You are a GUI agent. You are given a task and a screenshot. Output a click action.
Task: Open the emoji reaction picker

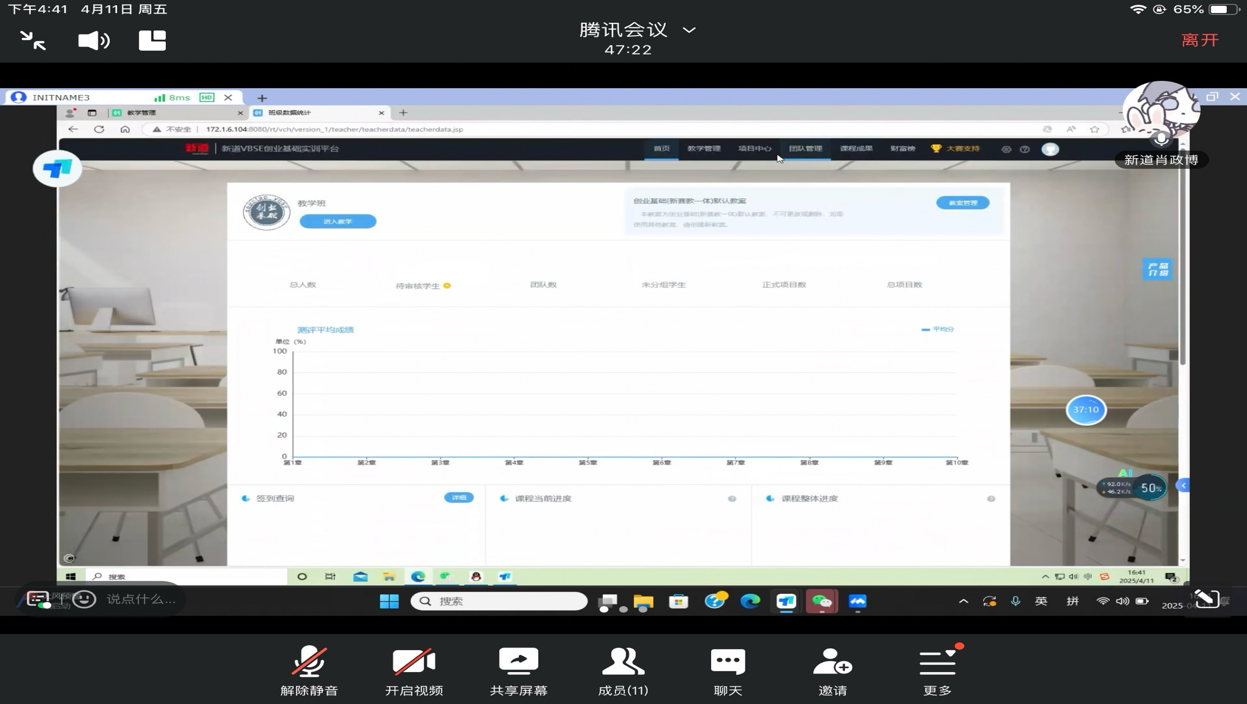tap(84, 599)
